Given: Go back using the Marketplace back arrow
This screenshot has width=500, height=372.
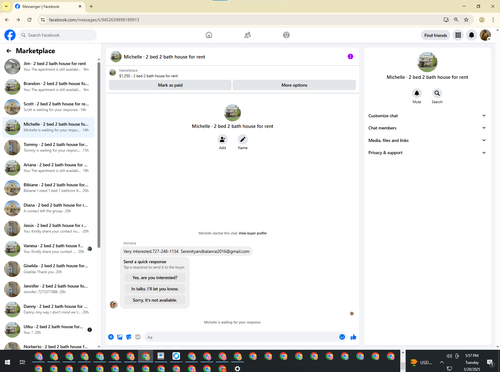Looking at the screenshot, I should pos(9,51).
